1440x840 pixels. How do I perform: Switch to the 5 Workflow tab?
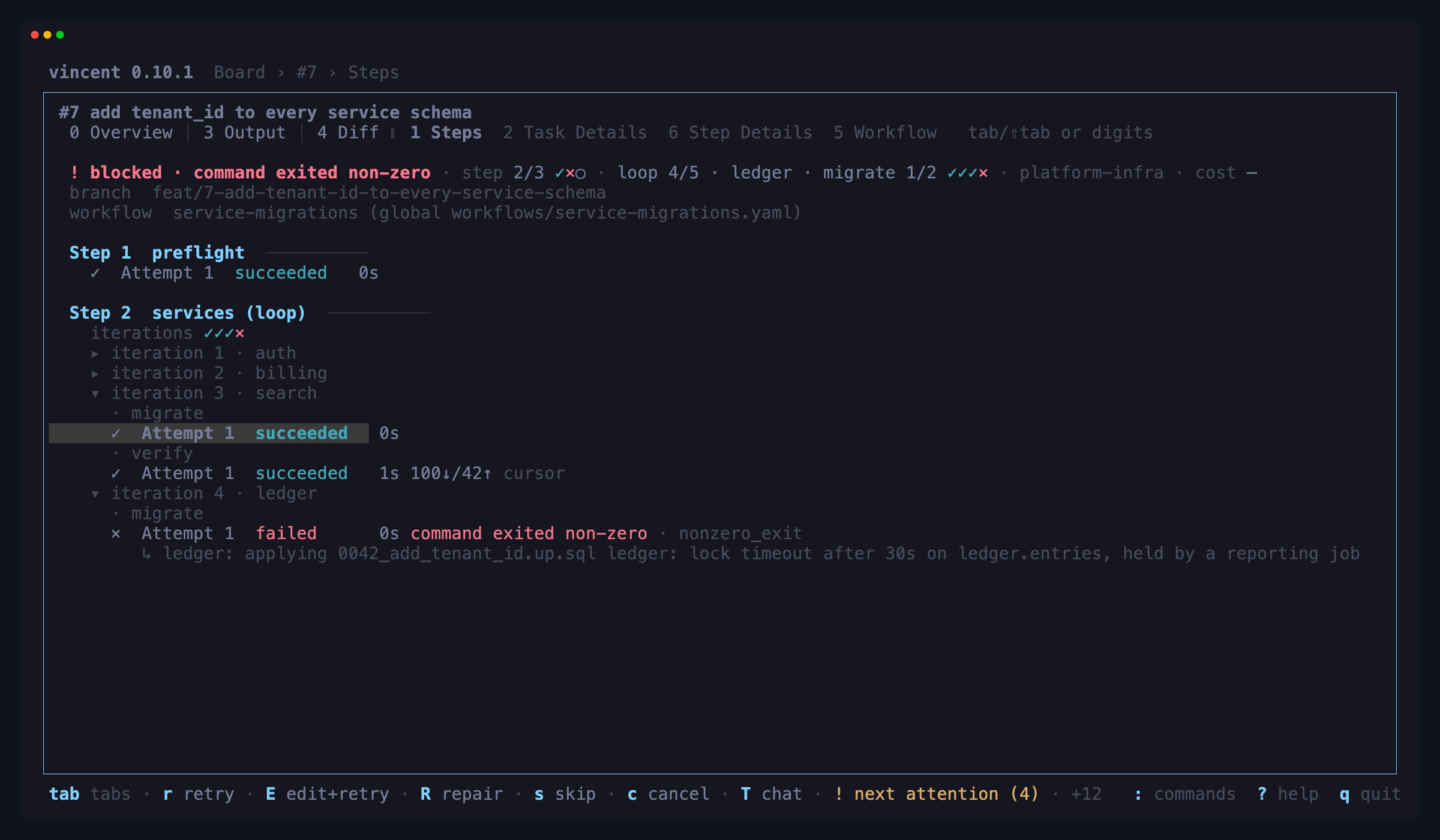[x=884, y=133]
